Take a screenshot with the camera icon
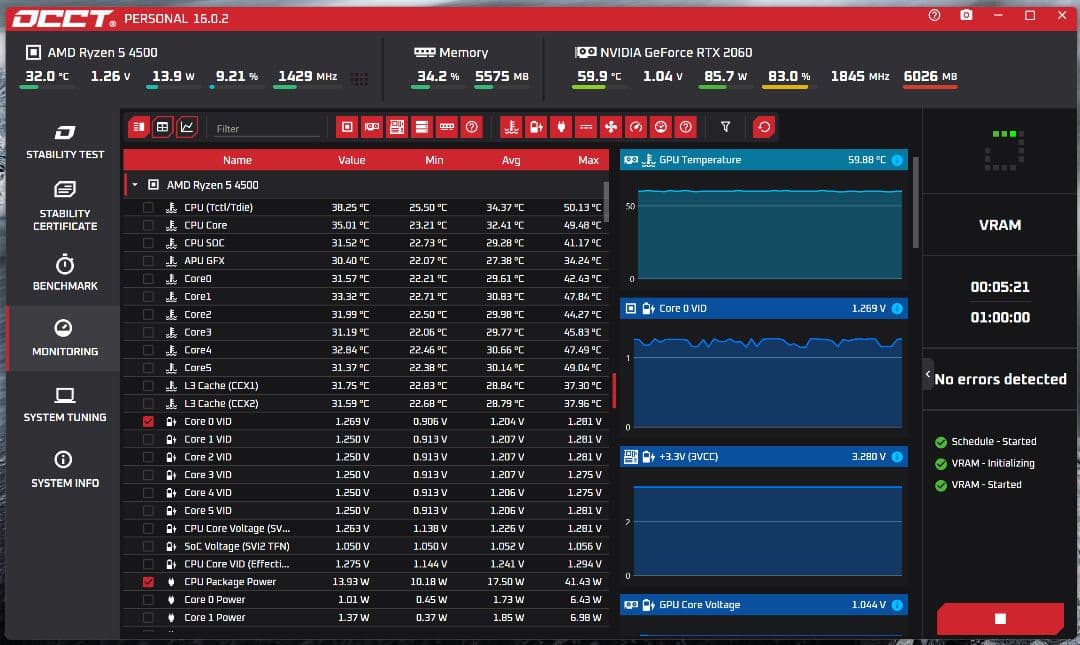1080x645 pixels. pyautogui.click(x=966, y=15)
